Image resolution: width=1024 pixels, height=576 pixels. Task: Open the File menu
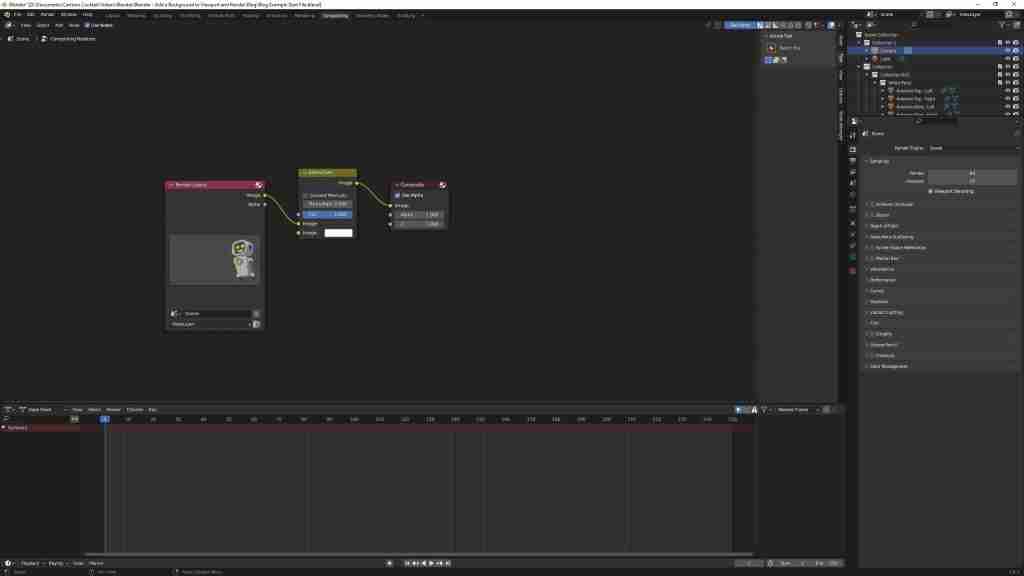(18, 14)
